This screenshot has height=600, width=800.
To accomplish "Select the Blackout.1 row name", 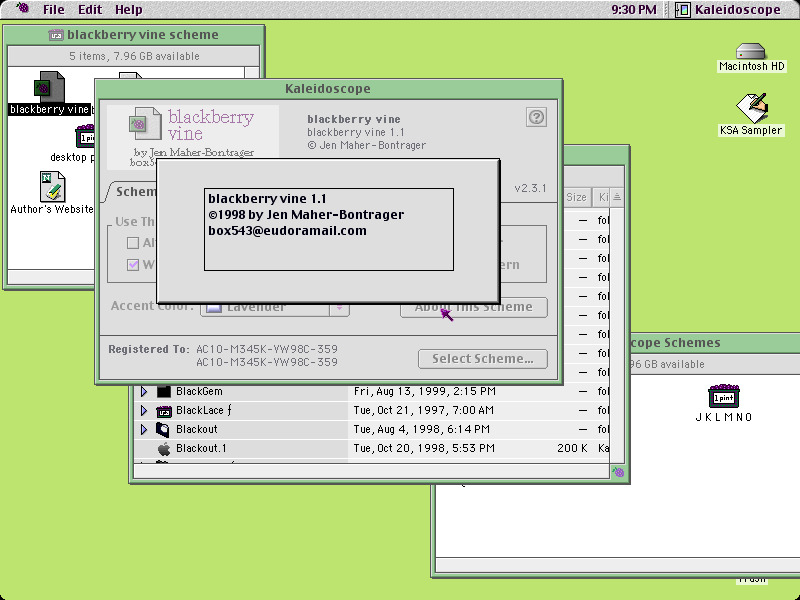I will pos(201,448).
